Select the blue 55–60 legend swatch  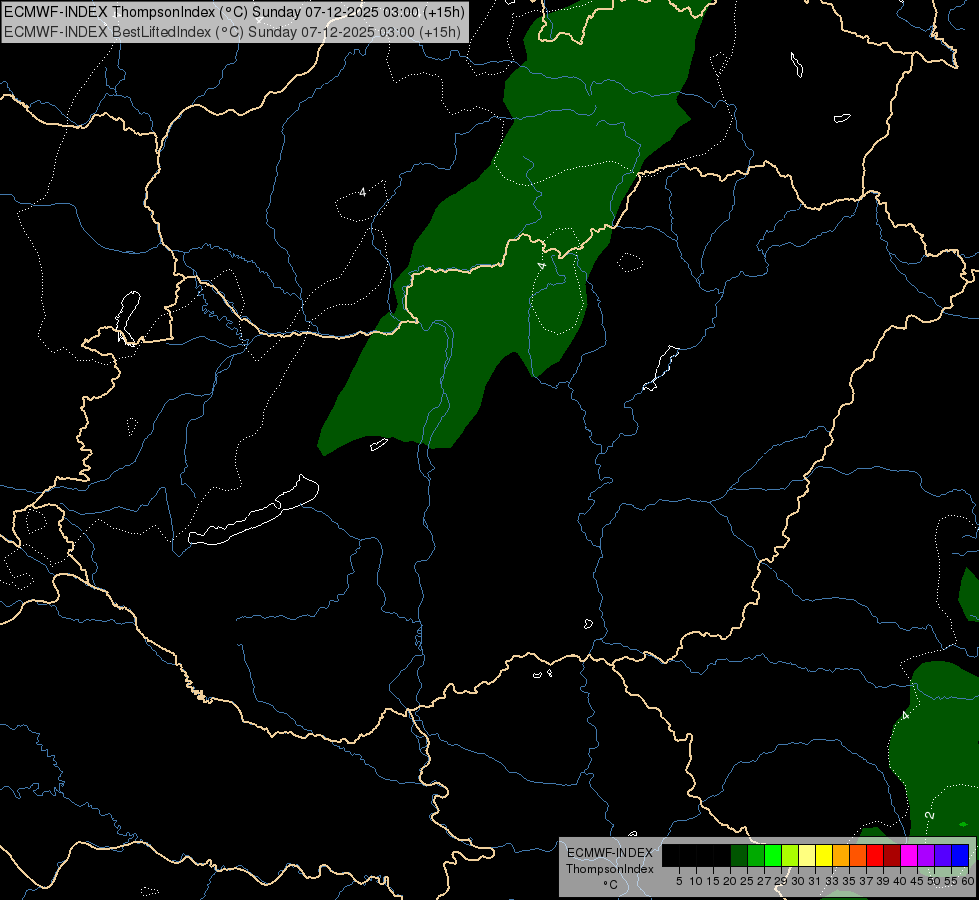(x=960, y=855)
